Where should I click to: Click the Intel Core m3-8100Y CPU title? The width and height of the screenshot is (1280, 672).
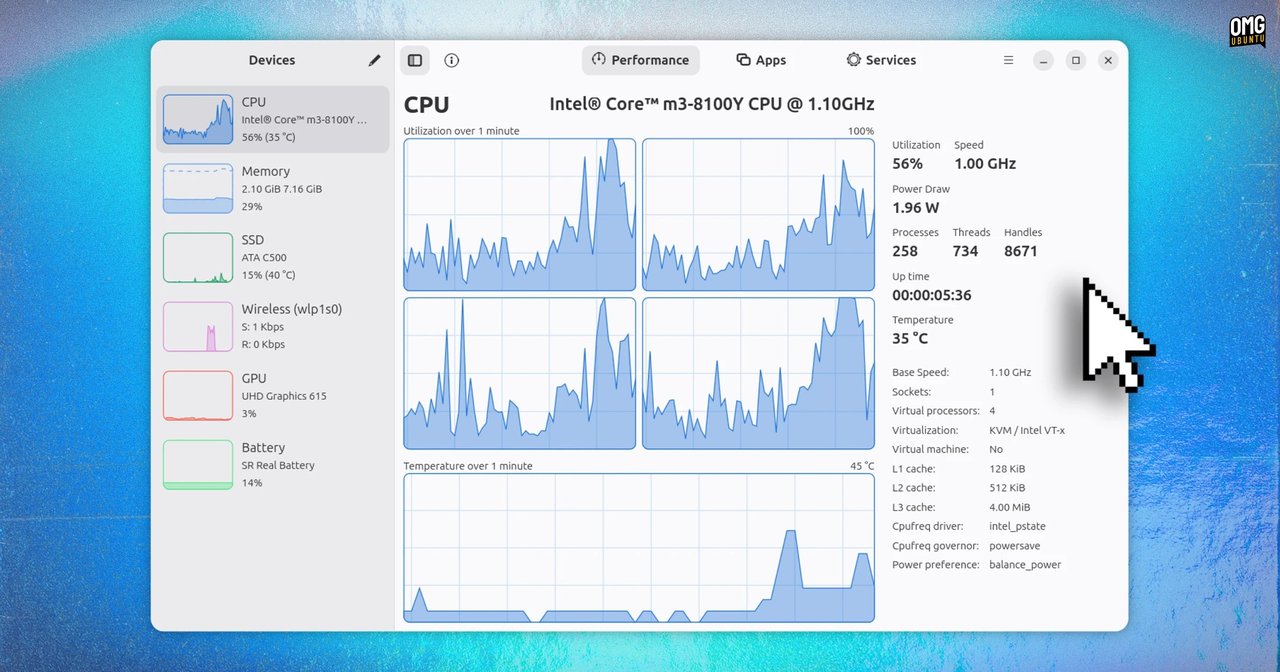pyautogui.click(x=712, y=104)
